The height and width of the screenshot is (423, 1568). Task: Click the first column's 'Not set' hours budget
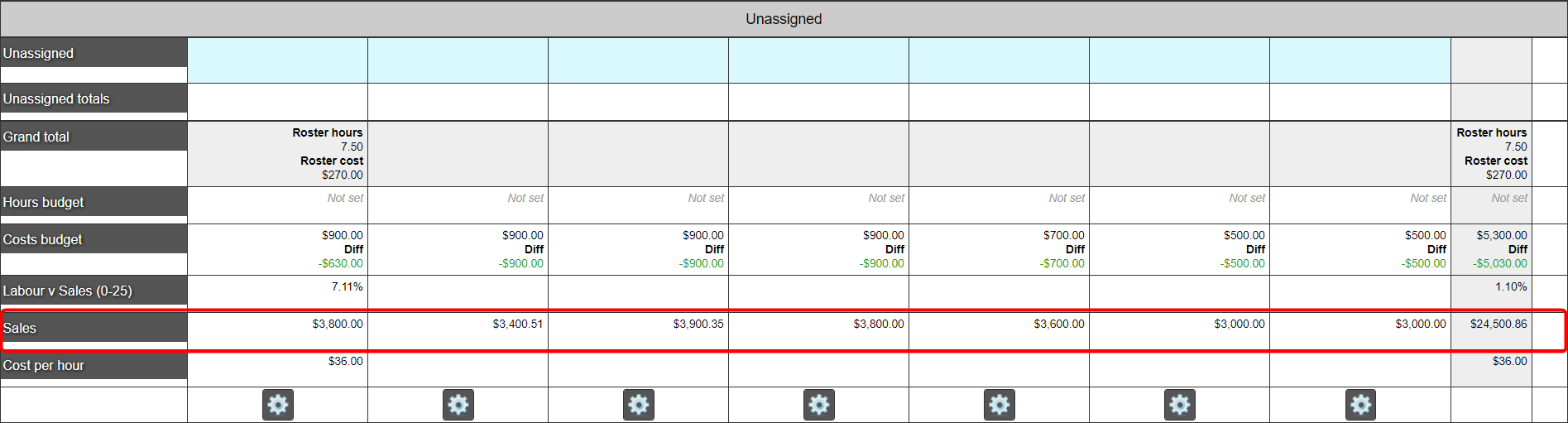tap(345, 198)
